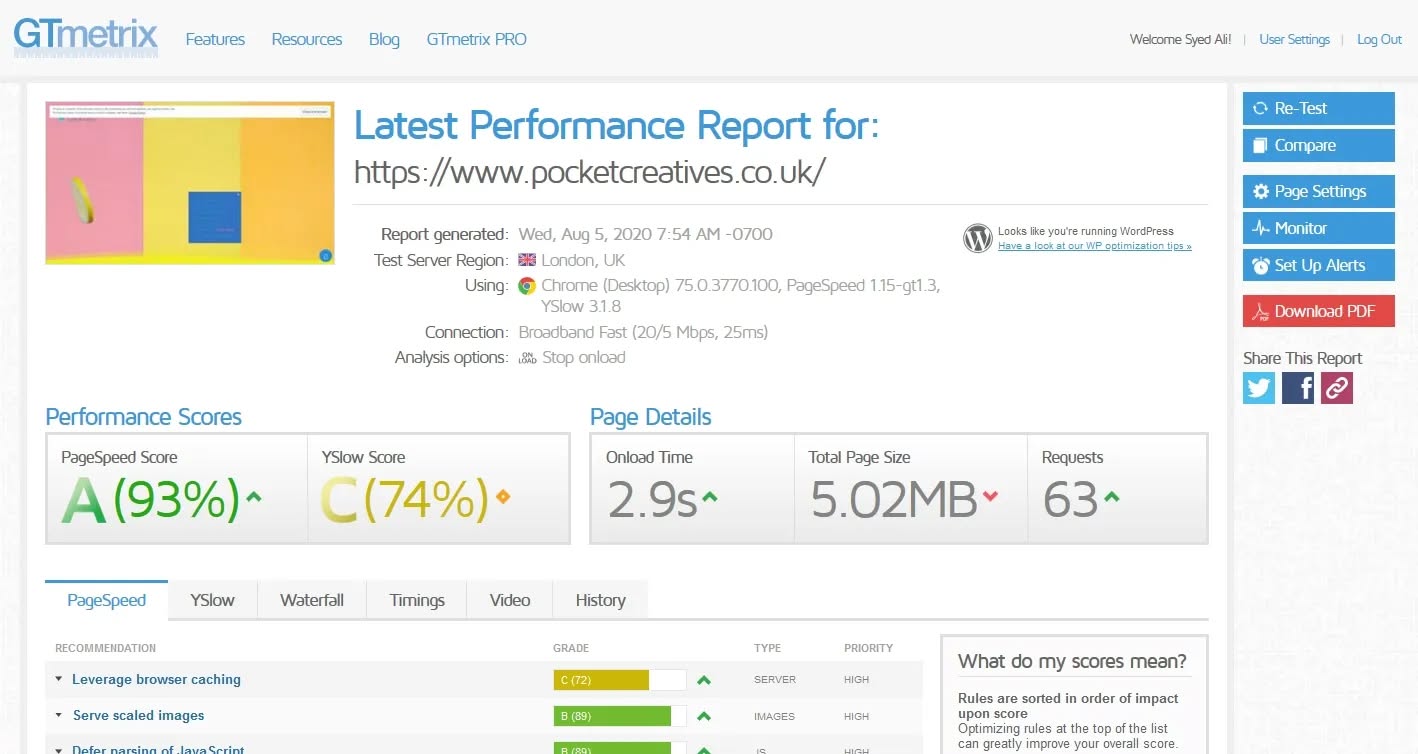1418x754 pixels.
Task: Switch to the YSlow tab
Action: point(212,600)
